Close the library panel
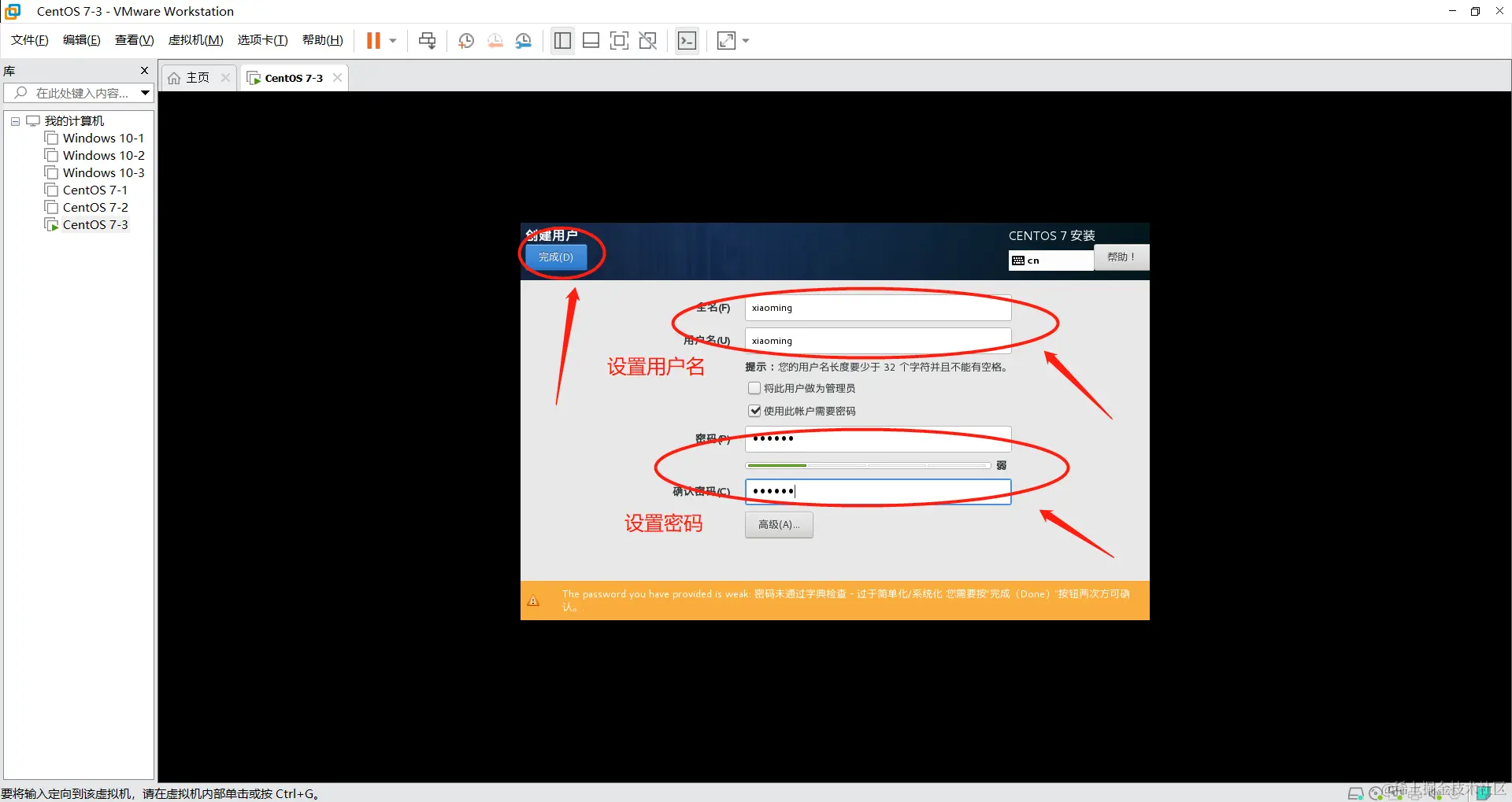The height and width of the screenshot is (802, 1512). click(x=144, y=71)
